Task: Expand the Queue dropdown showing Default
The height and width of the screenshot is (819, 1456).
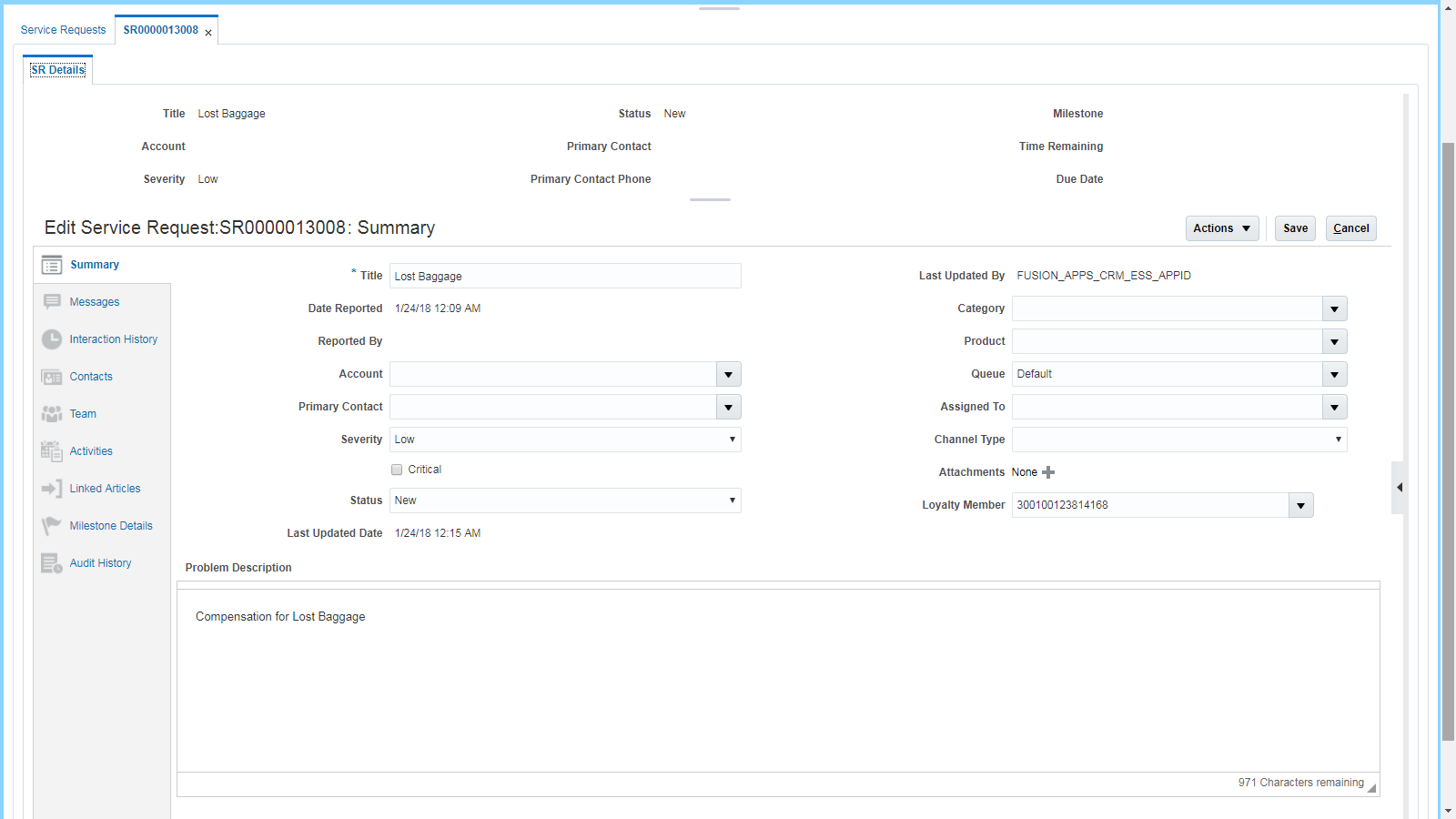Action: pyautogui.click(x=1334, y=373)
